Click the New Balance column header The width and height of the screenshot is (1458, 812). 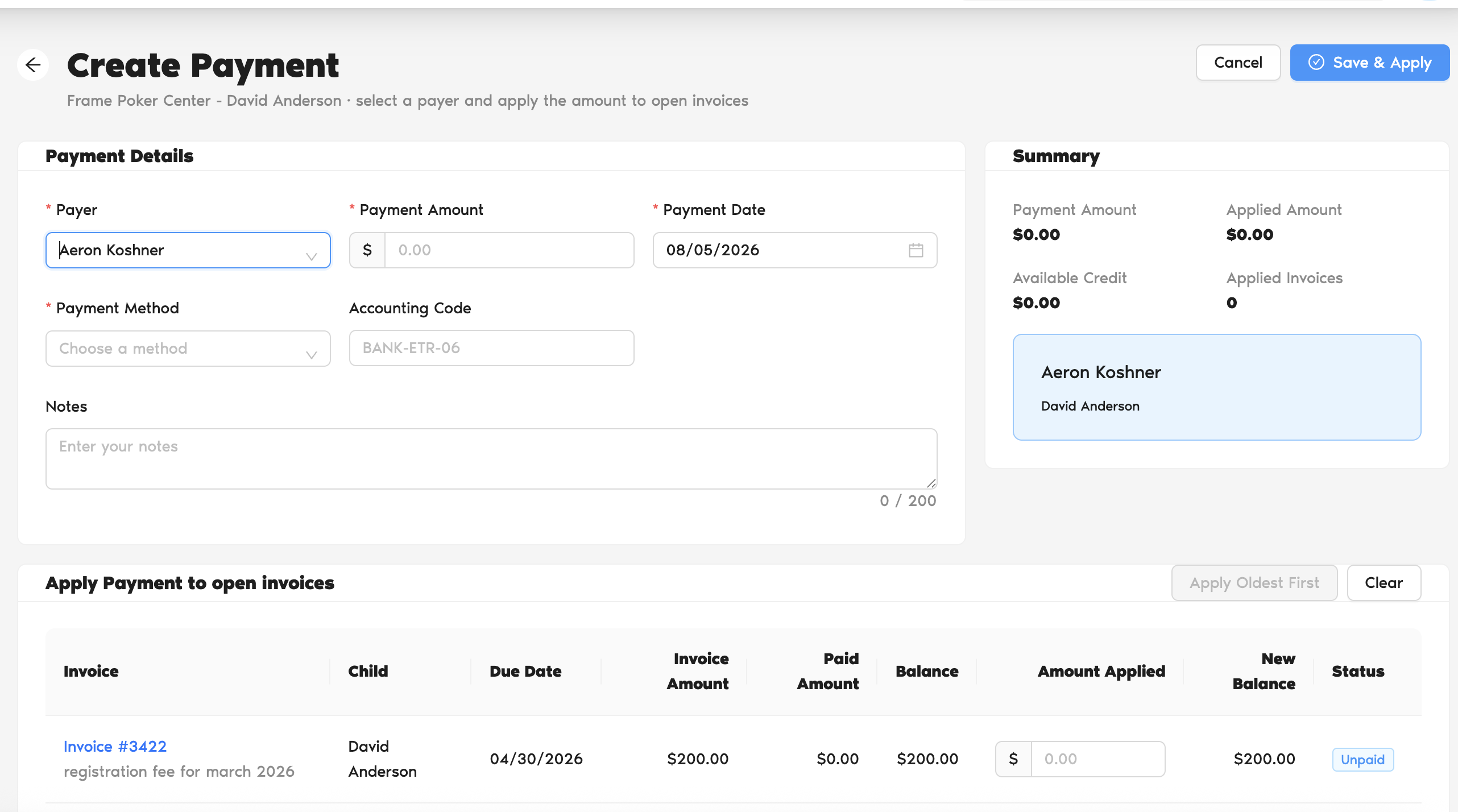click(x=1264, y=672)
